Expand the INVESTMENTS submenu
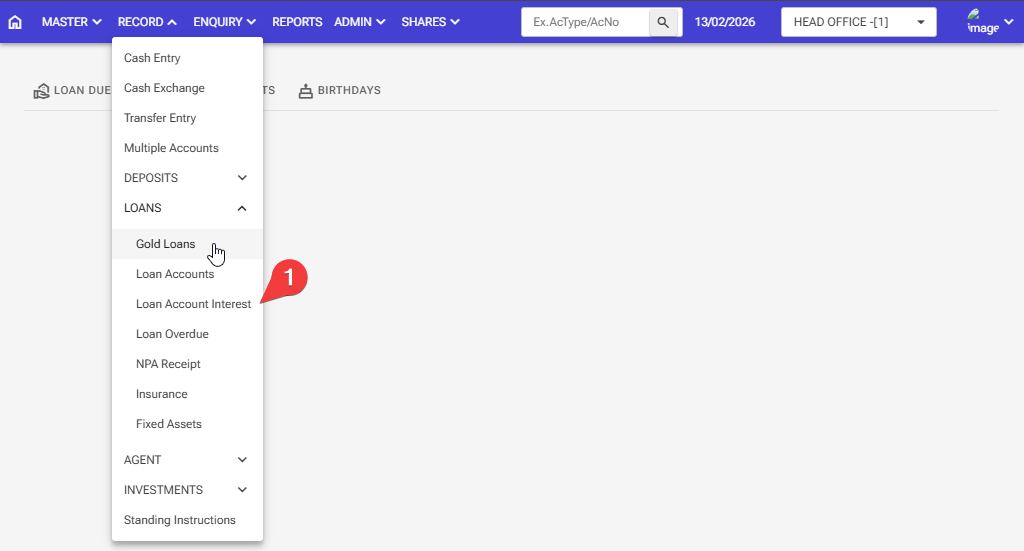This screenshot has height=551, width=1024. click(187, 490)
